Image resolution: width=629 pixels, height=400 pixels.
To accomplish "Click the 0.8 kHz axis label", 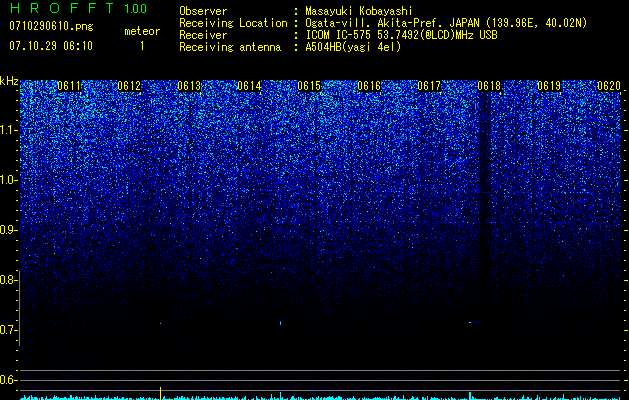I will coord(7,280).
